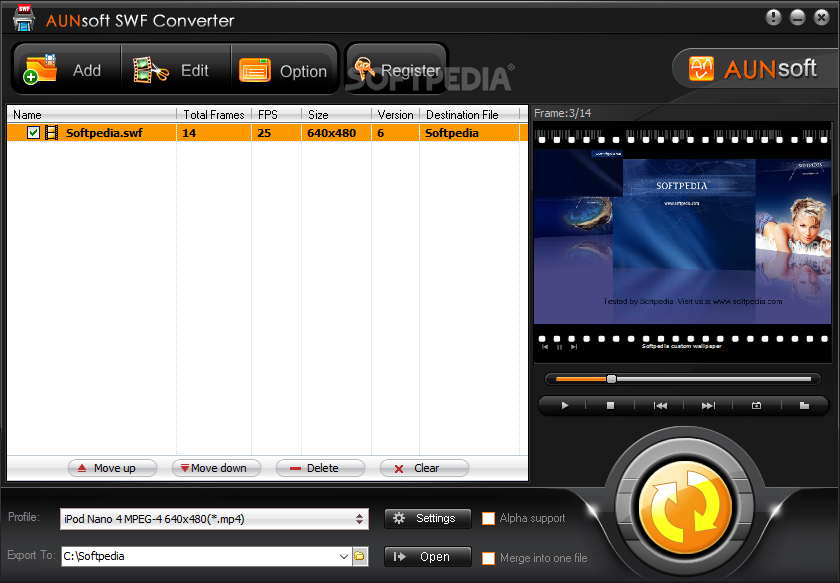Take a snapshot of the preview frame
The image size is (840, 583).
tap(756, 406)
